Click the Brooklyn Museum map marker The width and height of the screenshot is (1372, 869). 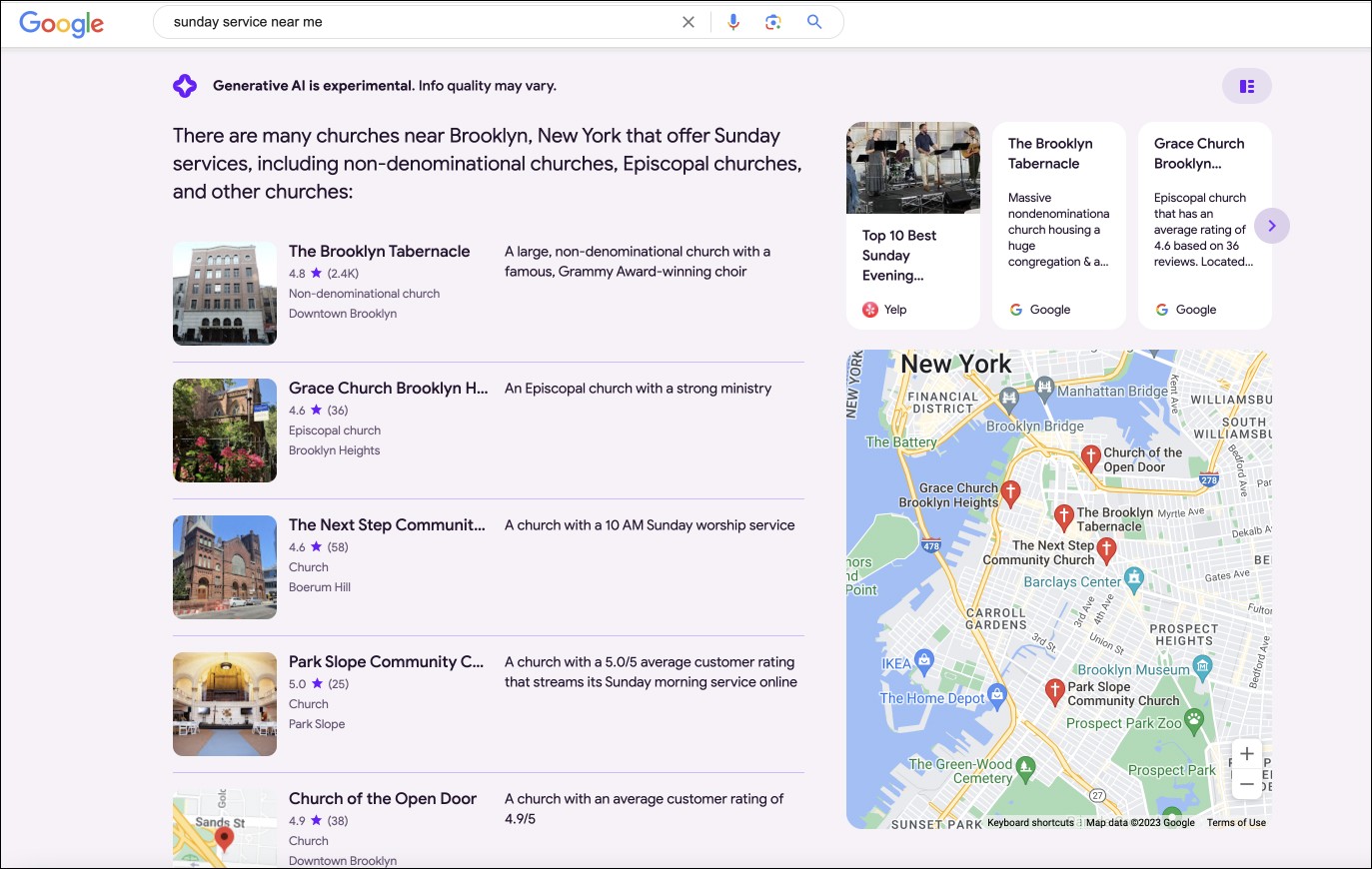click(1203, 667)
